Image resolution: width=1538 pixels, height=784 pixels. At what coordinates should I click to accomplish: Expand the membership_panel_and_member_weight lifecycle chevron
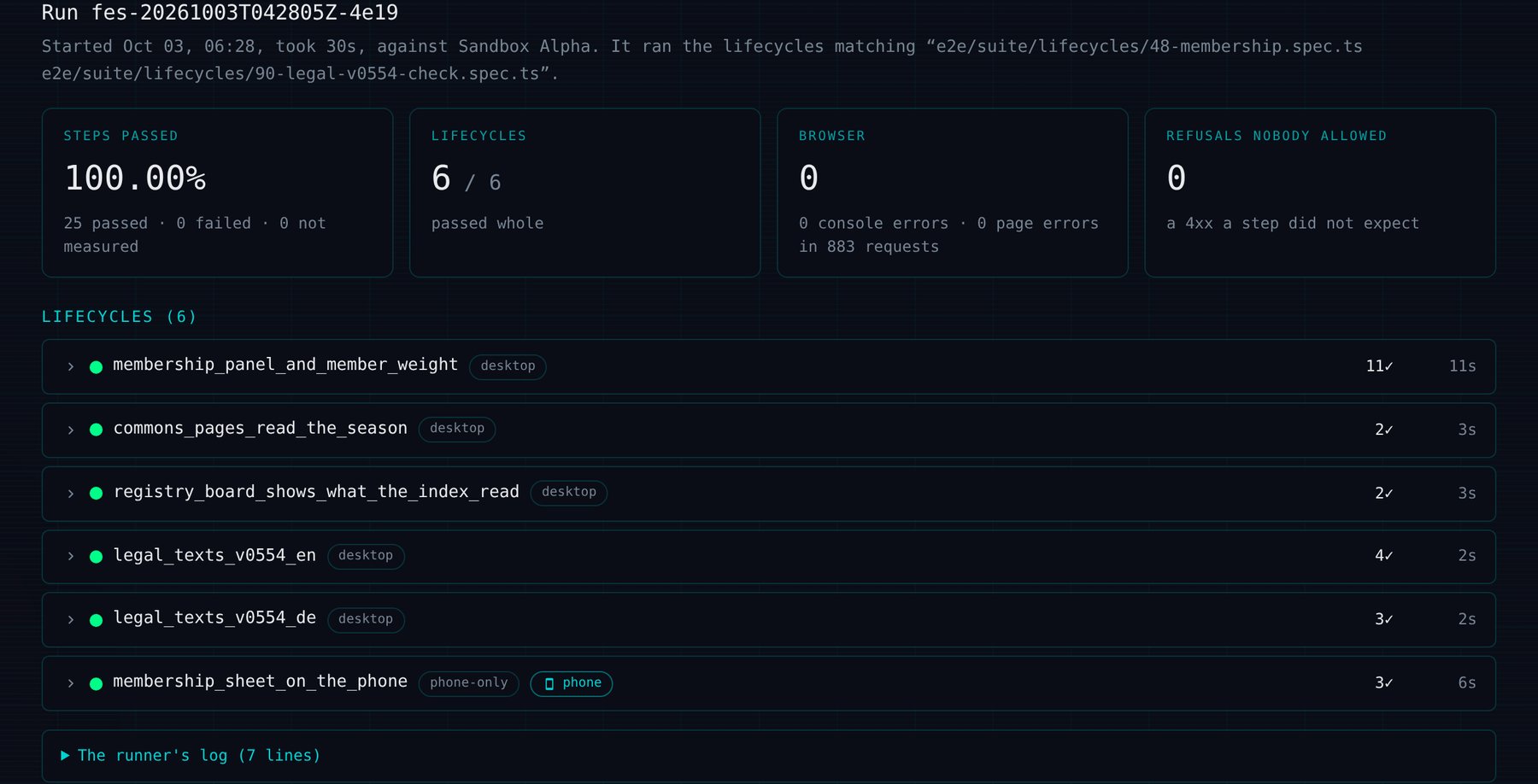pos(71,366)
